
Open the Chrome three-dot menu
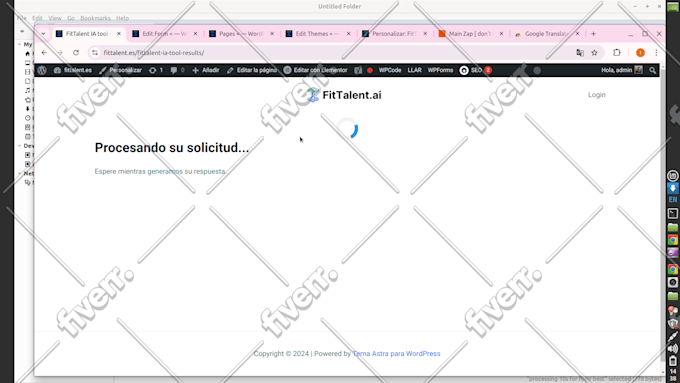656,52
